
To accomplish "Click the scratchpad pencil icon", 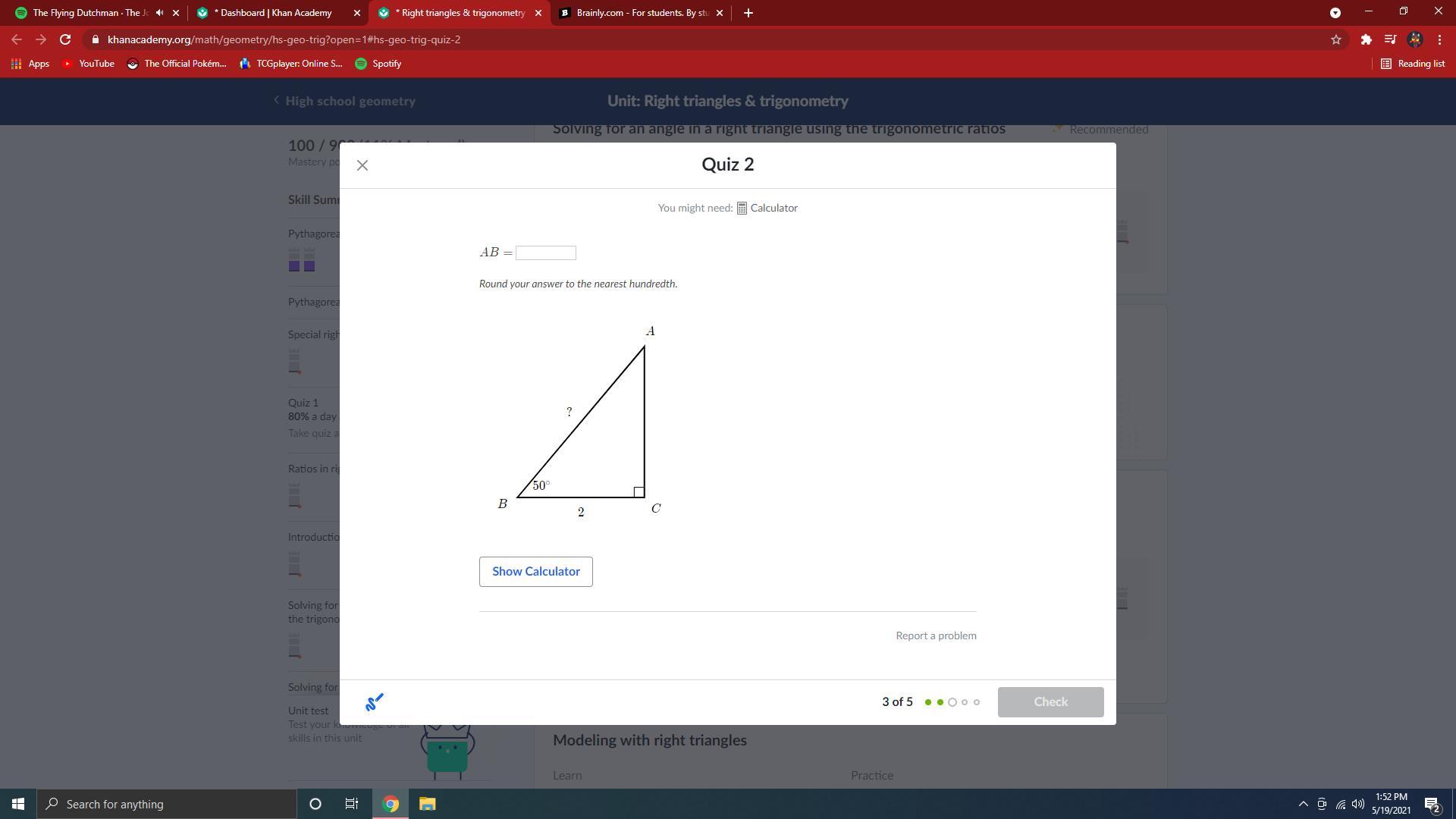I will [x=375, y=702].
